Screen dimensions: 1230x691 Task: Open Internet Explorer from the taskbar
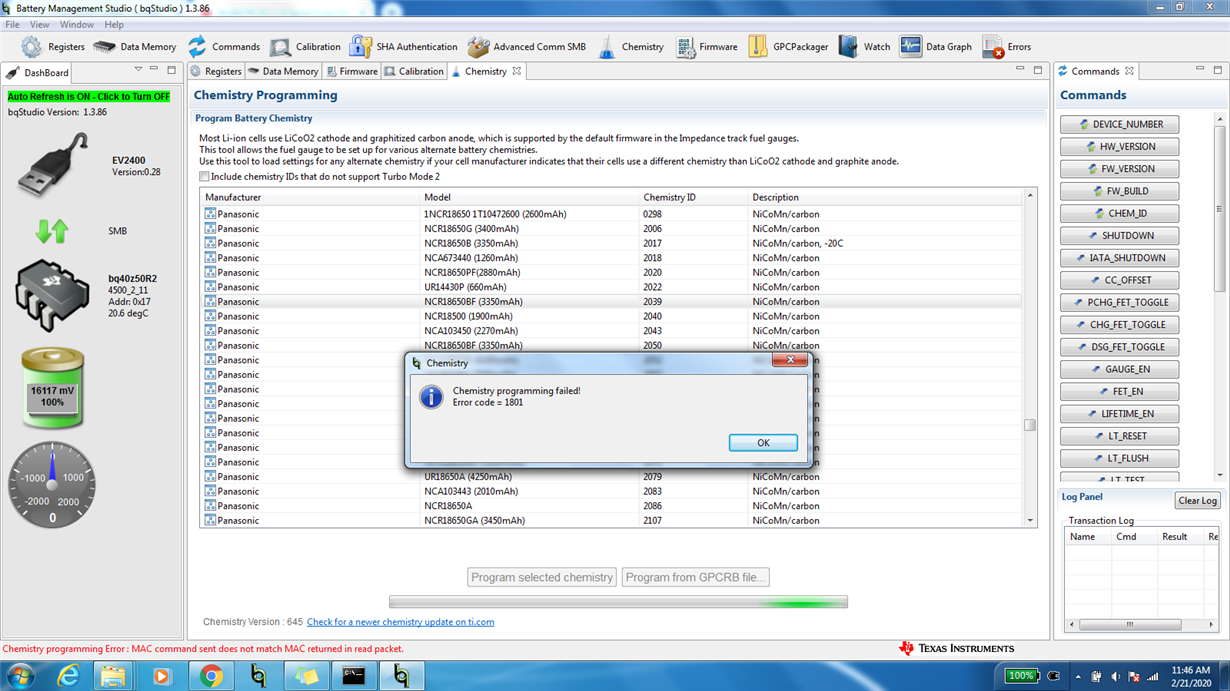tap(67, 676)
